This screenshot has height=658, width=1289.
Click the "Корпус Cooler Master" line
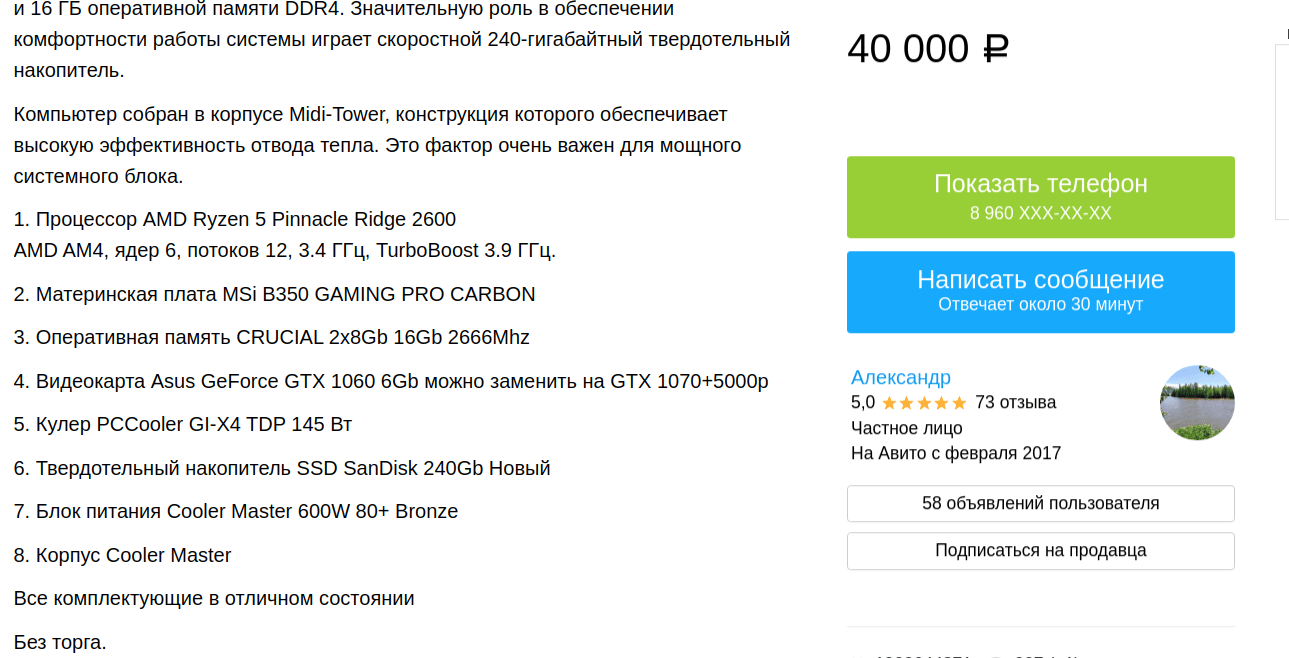123,555
